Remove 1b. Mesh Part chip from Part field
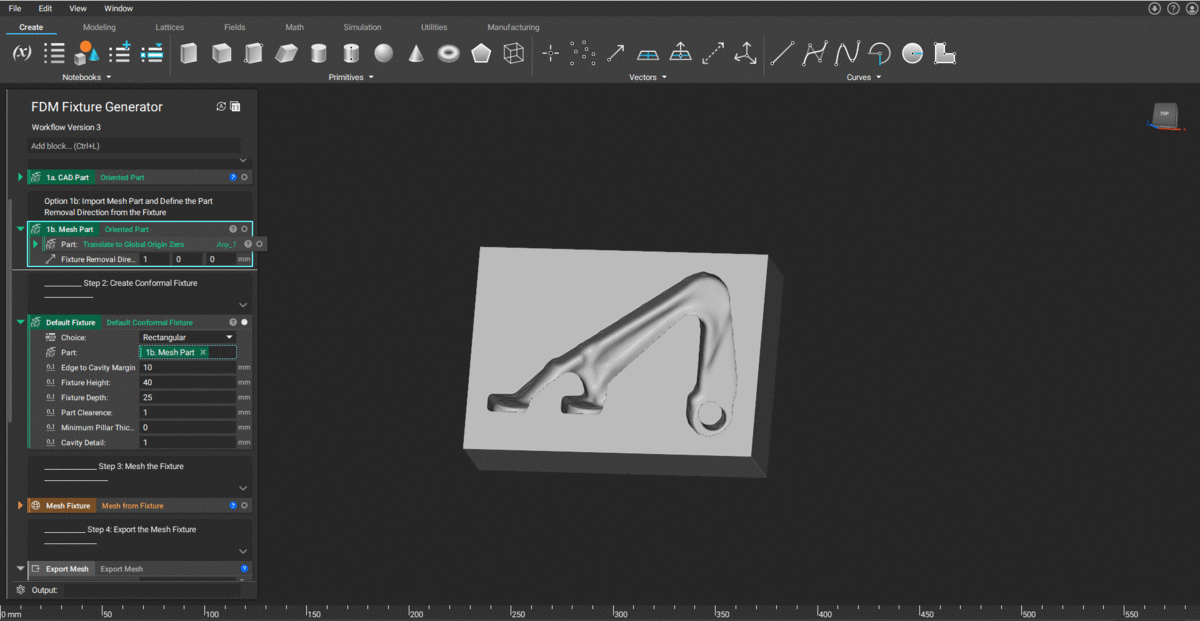The height and width of the screenshot is (621, 1200). click(203, 352)
